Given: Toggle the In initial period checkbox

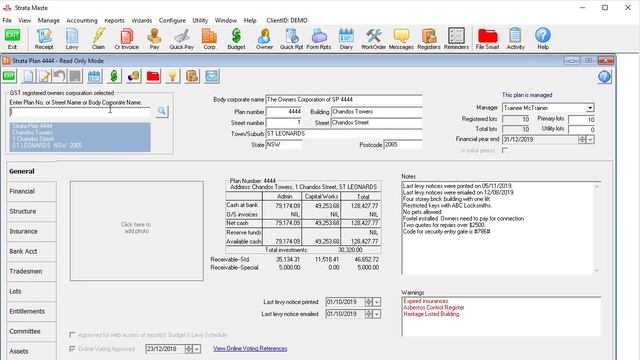Looking at the screenshot, I should click(505, 150).
